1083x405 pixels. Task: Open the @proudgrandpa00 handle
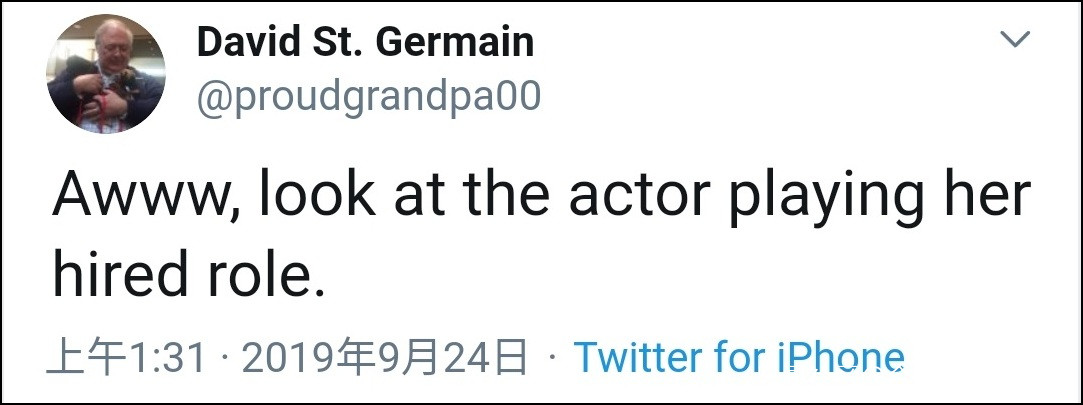(x=369, y=98)
